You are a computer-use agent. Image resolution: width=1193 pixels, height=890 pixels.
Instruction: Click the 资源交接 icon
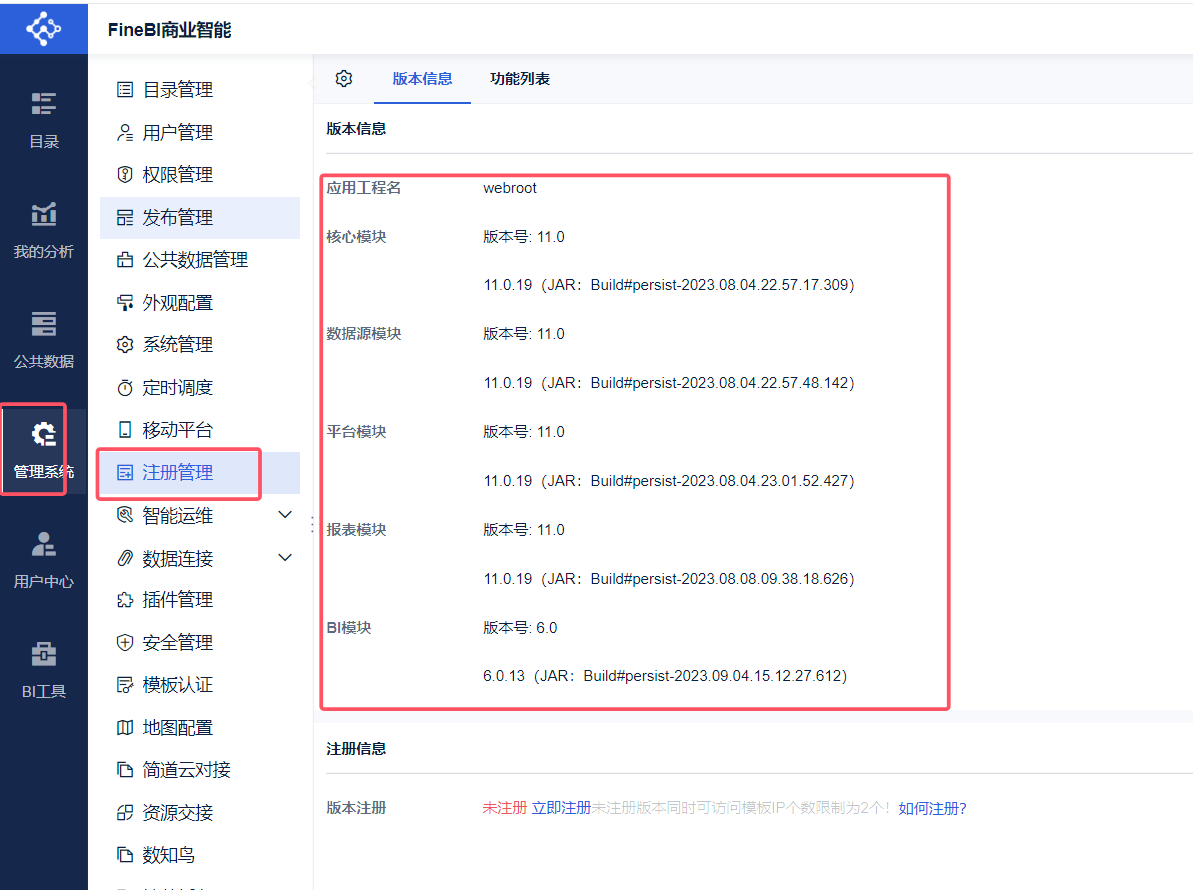pyautogui.click(x=125, y=812)
